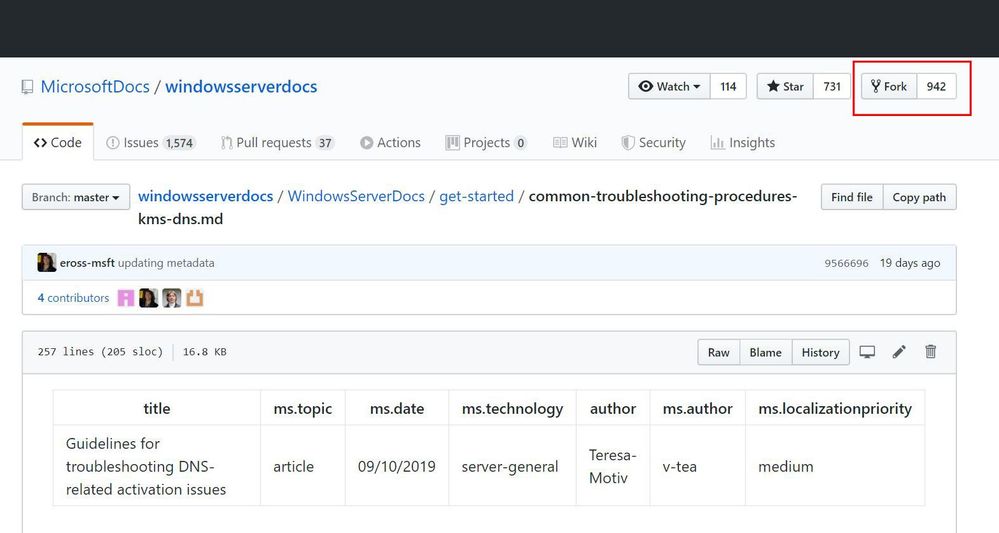Screen dimensions: 999x533
Task: Click the Copy path button
Action: pos(919,197)
